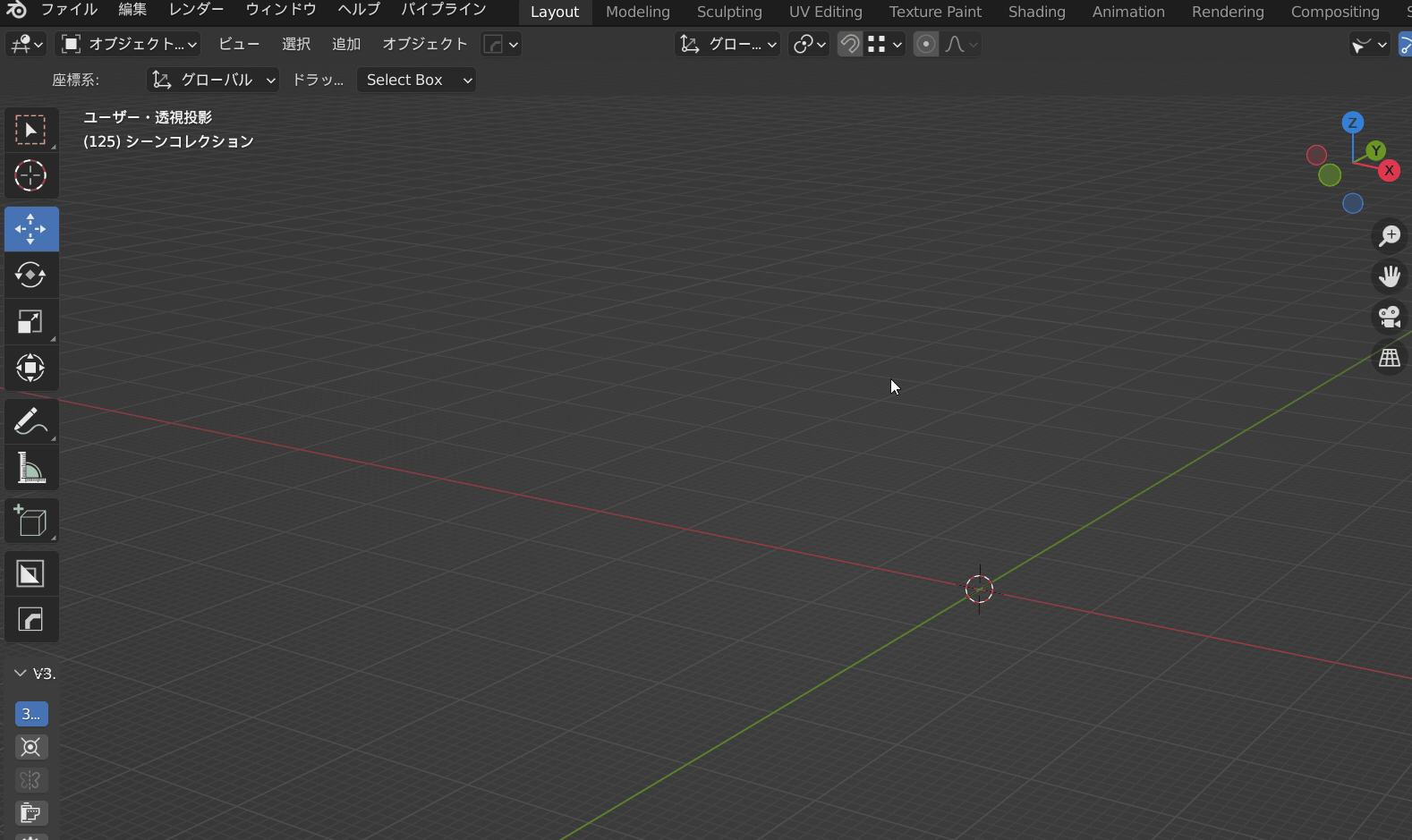The image size is (1412, 840).
Task: Switch to the Compositing workspace tab
Action: coord(1335,12)
